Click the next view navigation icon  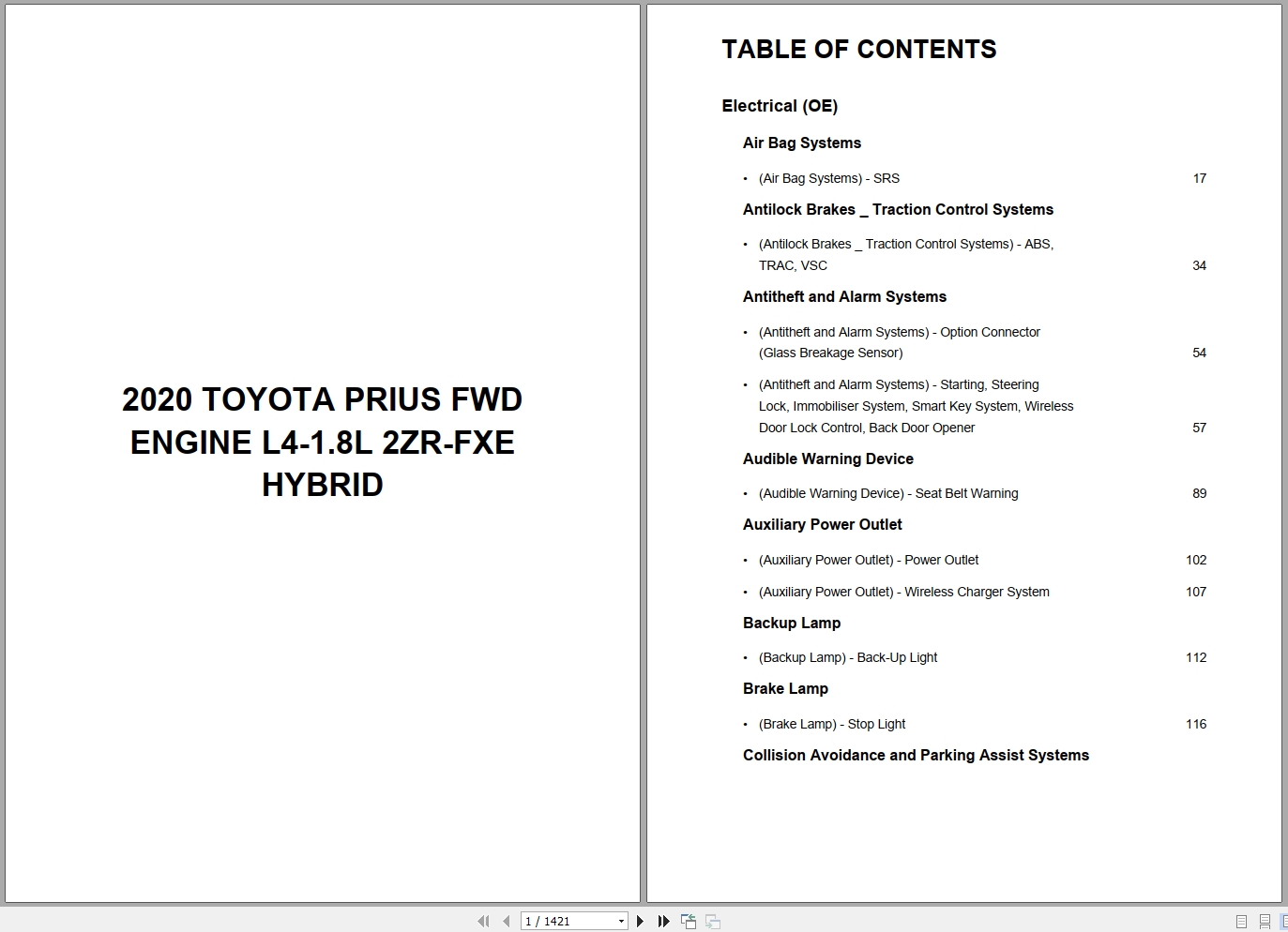(x=713, y=921)
